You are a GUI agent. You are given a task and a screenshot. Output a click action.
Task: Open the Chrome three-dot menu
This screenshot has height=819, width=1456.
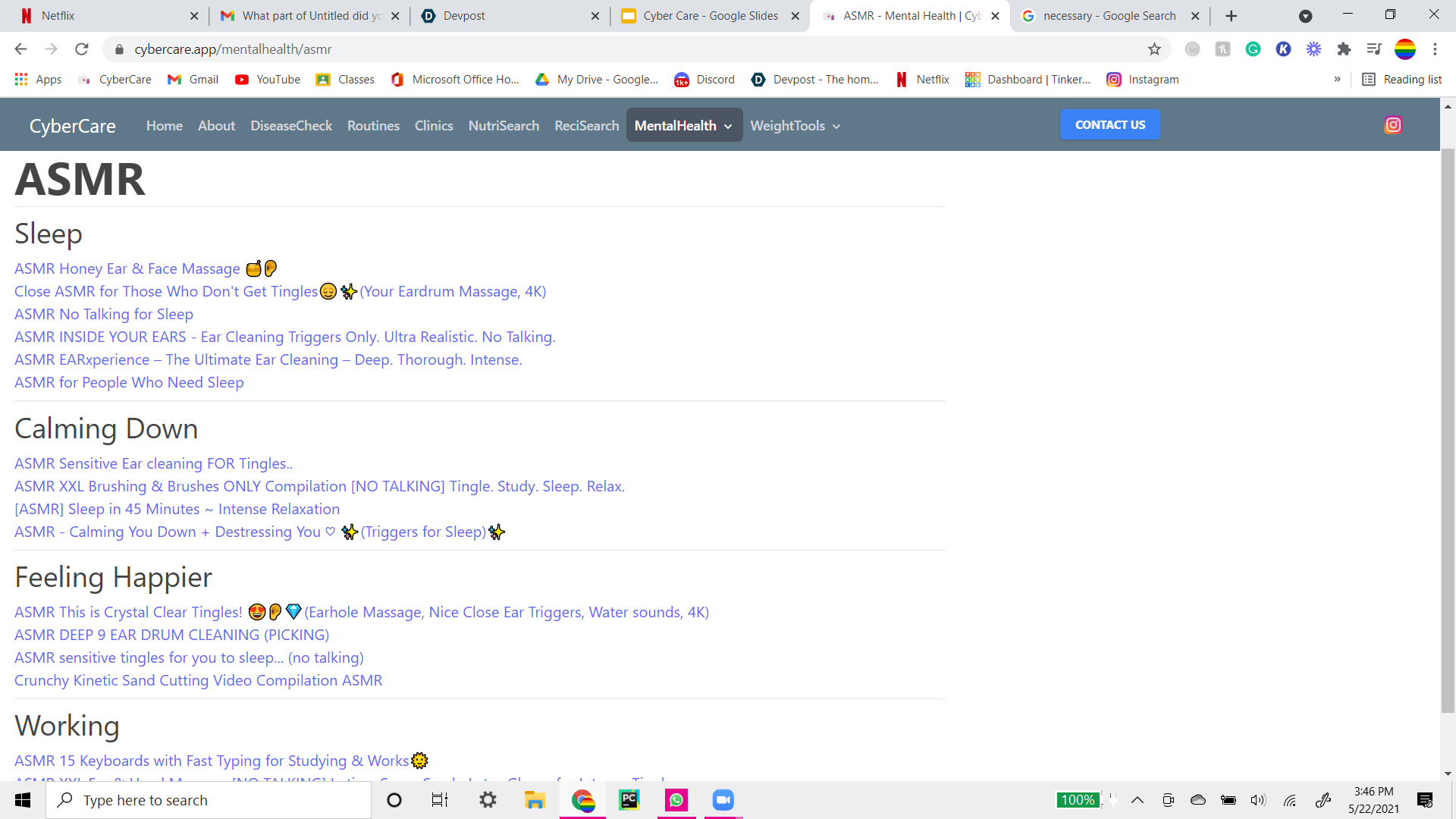click(1435, 49)
